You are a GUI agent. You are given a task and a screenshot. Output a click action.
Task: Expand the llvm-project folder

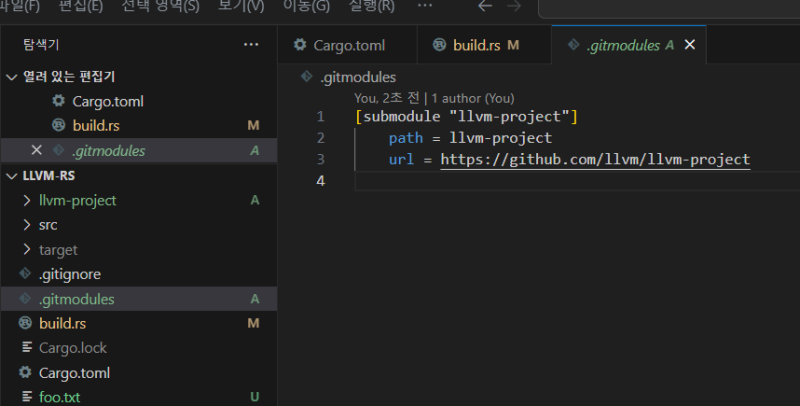[27, 200]
